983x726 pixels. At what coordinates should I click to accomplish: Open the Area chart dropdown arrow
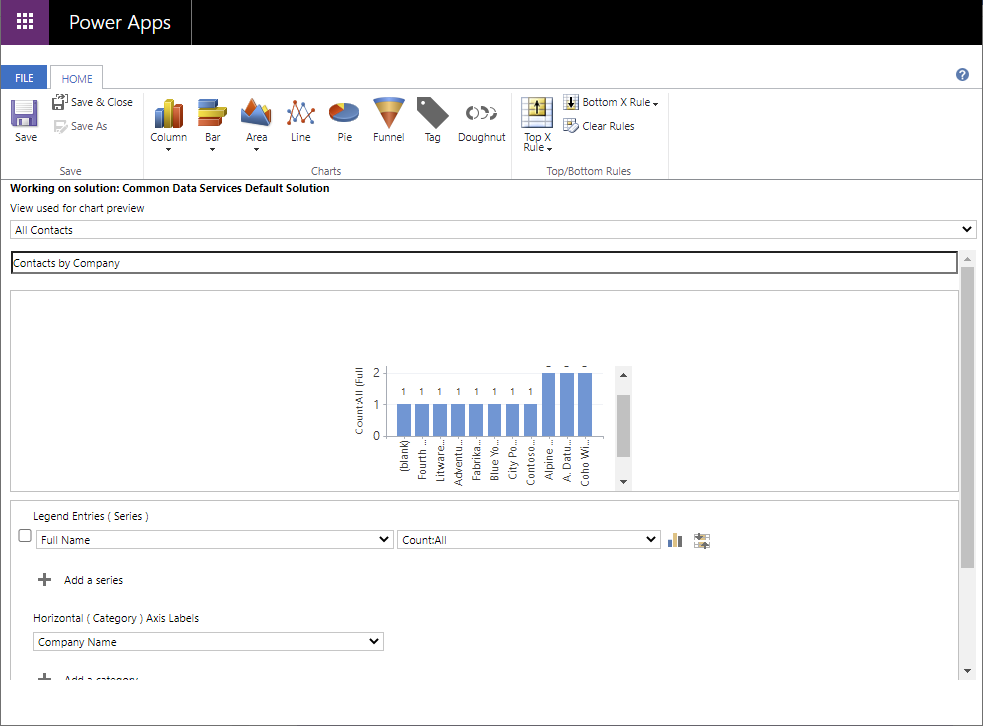click(256, 149)
